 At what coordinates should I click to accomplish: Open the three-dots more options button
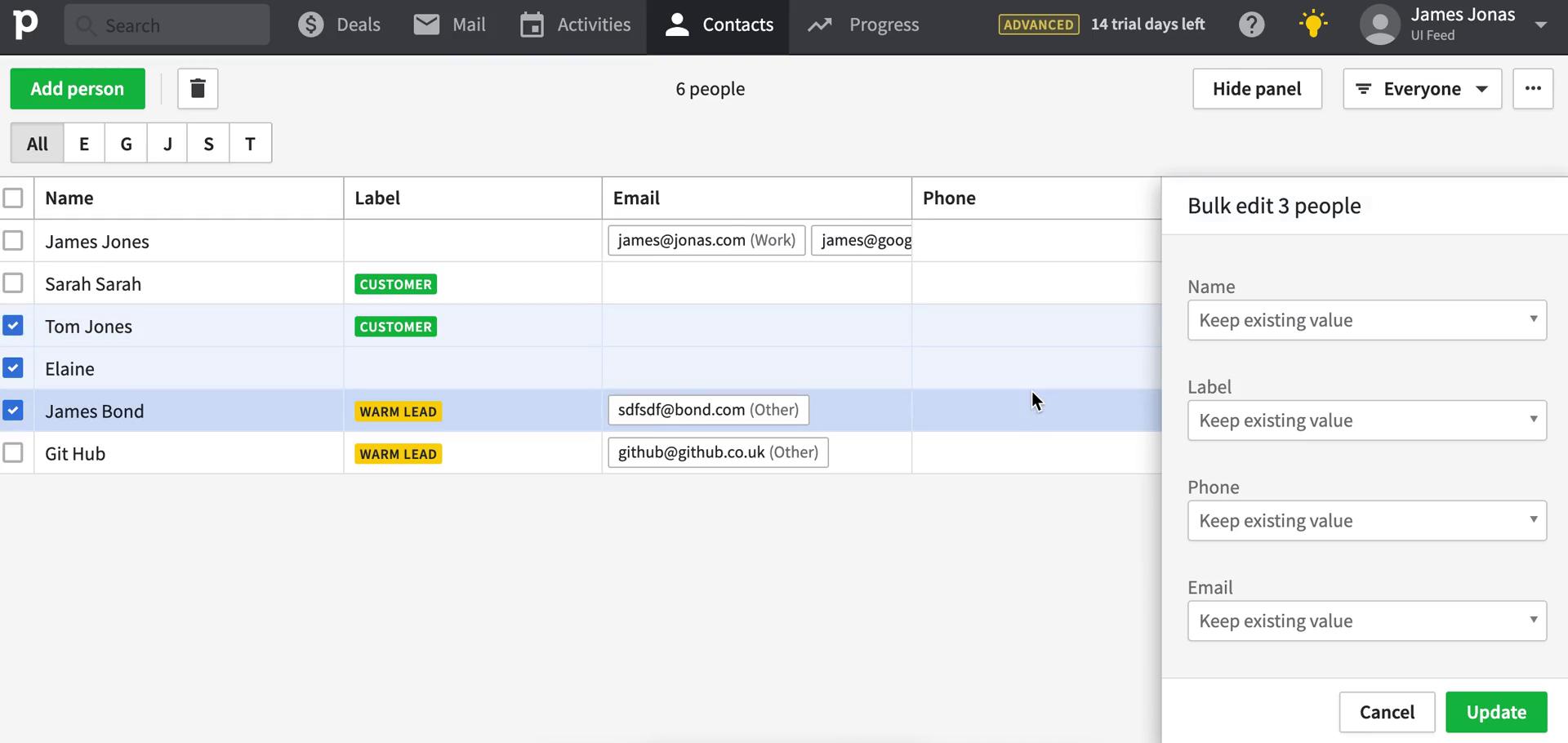point(1533,88)
